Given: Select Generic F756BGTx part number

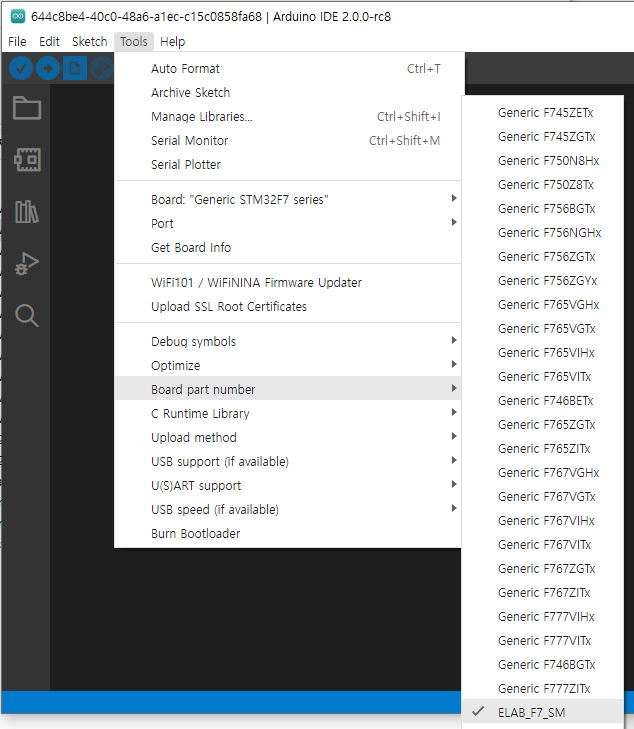Looking at the screenshot, I should pos(542,209).
